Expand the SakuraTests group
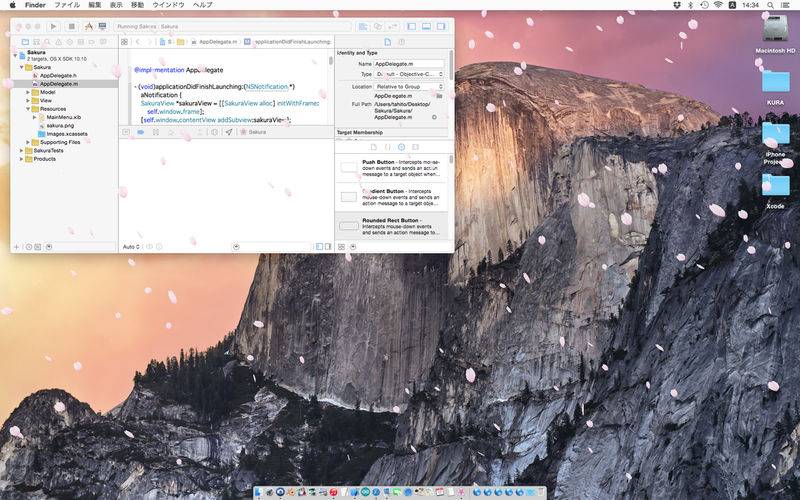 click(21, 151)
